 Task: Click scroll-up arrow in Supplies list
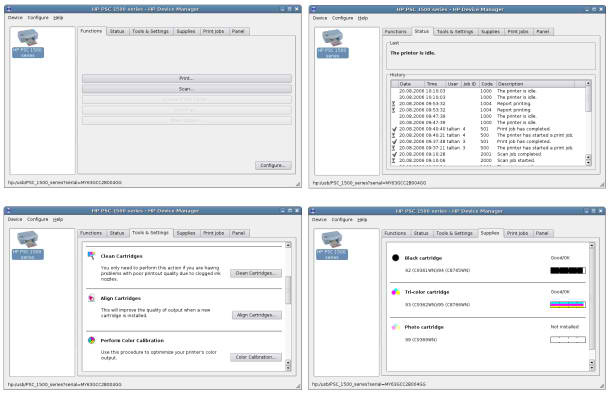pyautogui.click(x=592, y=245)
